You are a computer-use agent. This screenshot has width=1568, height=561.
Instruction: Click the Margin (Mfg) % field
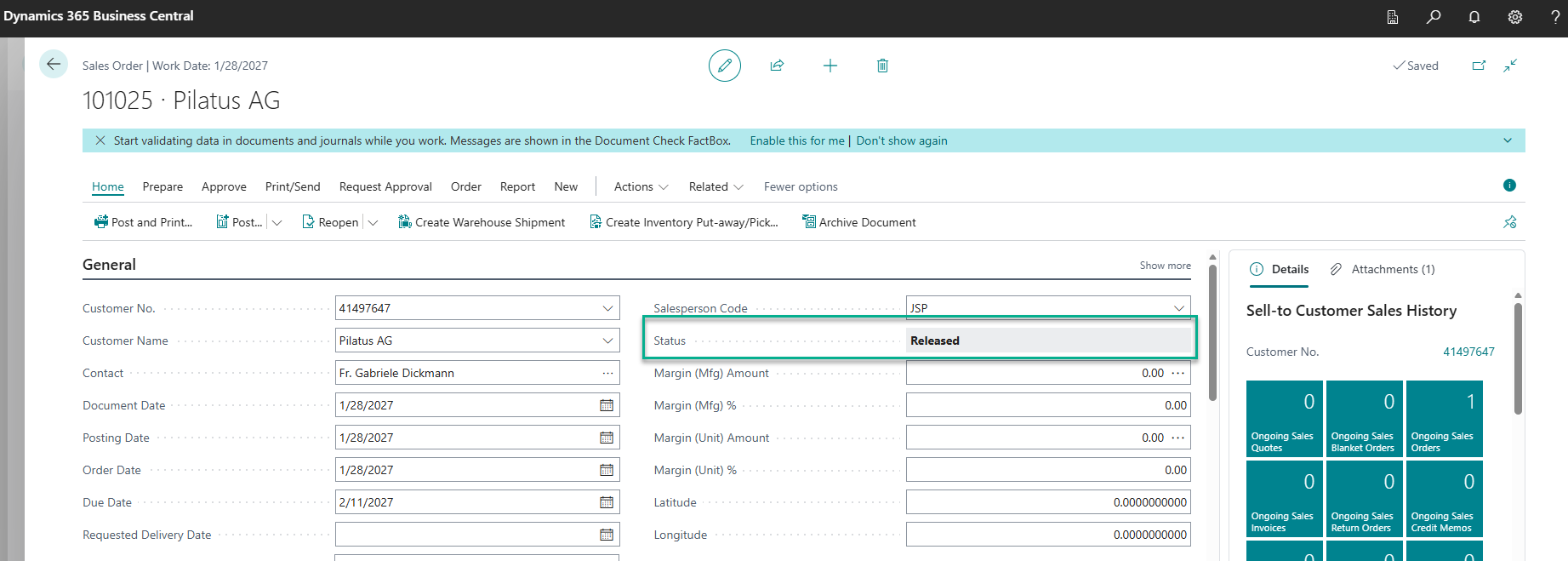click(x=1048, y=405)
